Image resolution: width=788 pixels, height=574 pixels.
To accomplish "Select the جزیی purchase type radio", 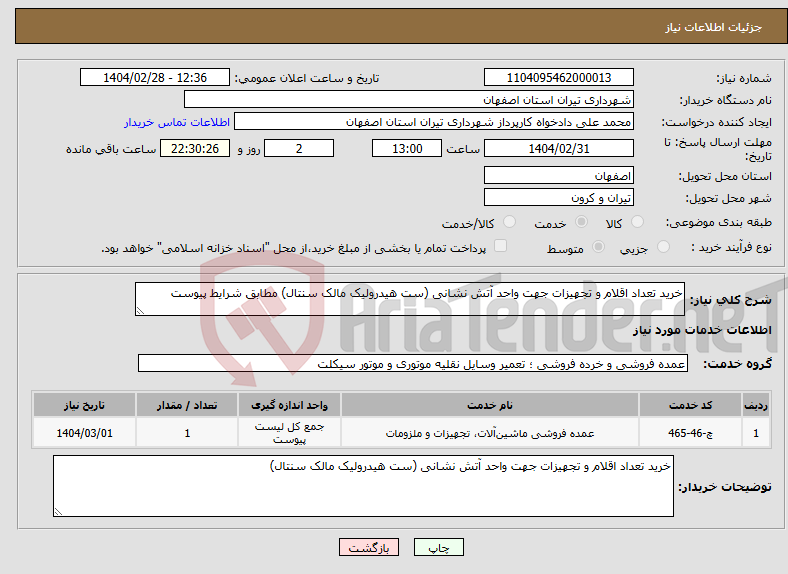I will pos(663,246).
